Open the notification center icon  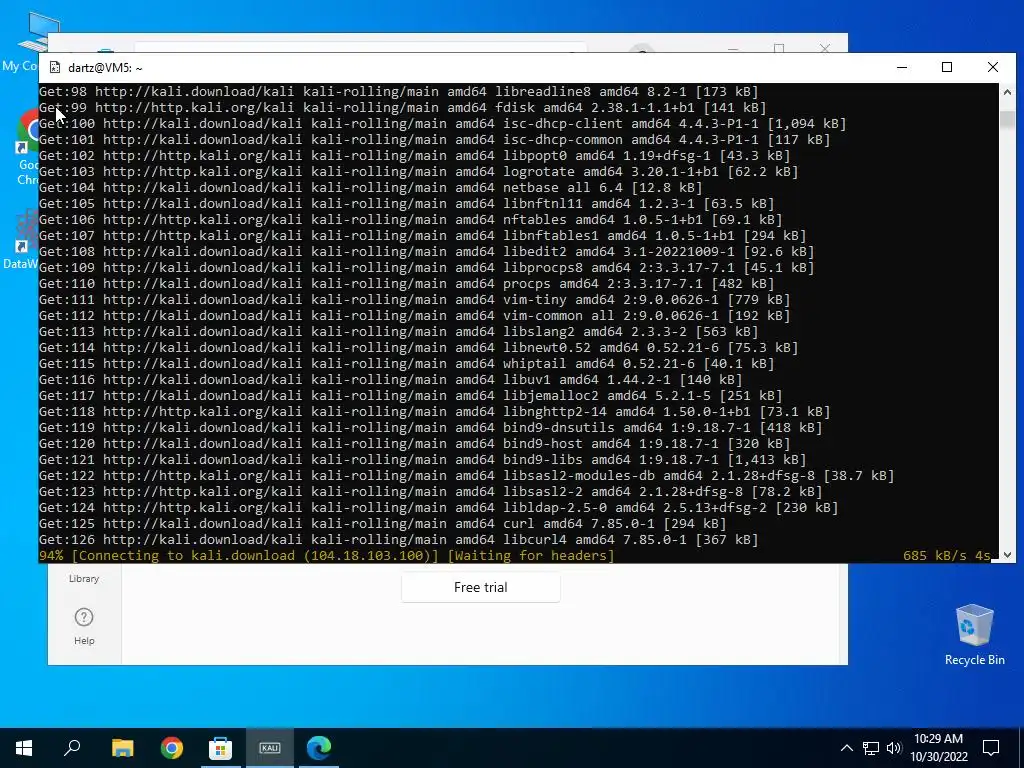click(991, 748)
